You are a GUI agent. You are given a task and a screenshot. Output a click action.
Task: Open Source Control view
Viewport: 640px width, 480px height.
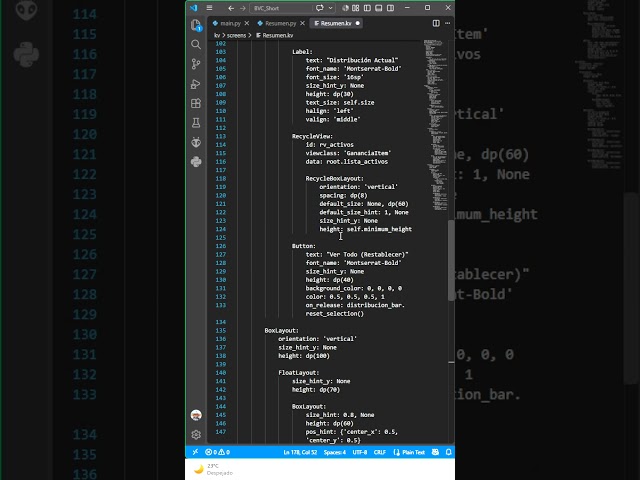196,64
